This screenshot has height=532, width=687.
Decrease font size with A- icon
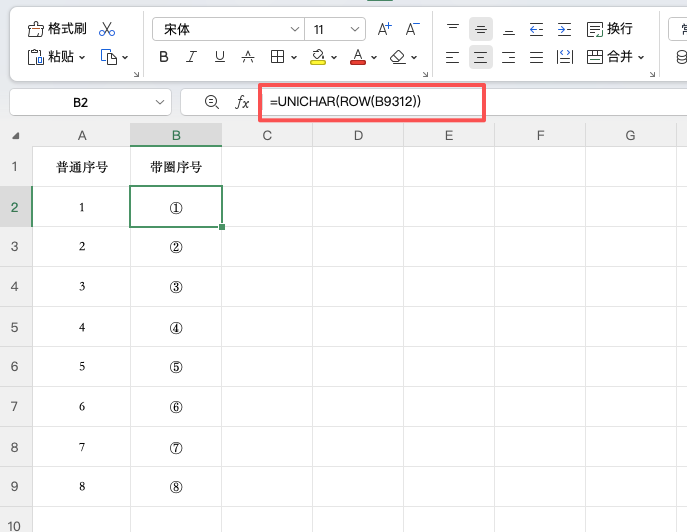click(412, 29)
